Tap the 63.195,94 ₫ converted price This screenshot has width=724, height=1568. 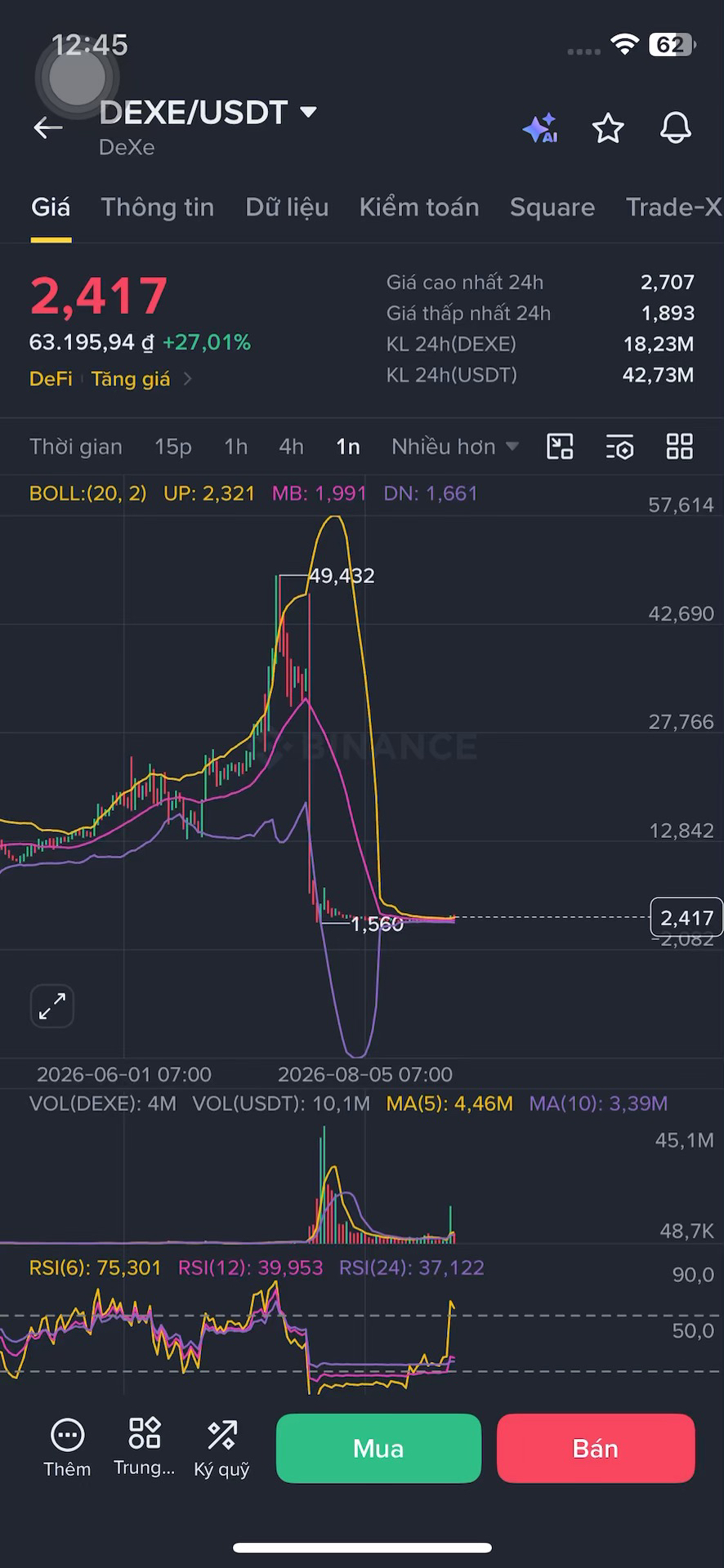(92, 342)
